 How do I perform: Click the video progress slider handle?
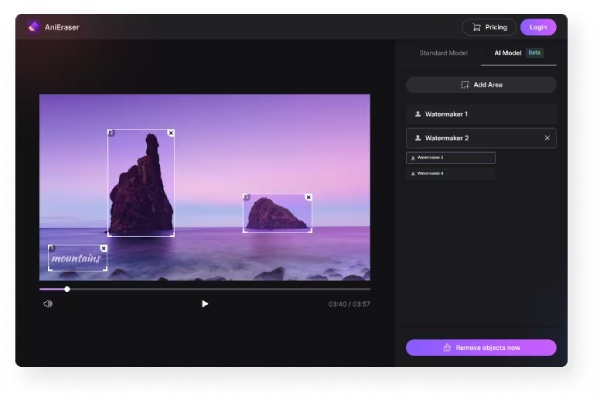67,289
